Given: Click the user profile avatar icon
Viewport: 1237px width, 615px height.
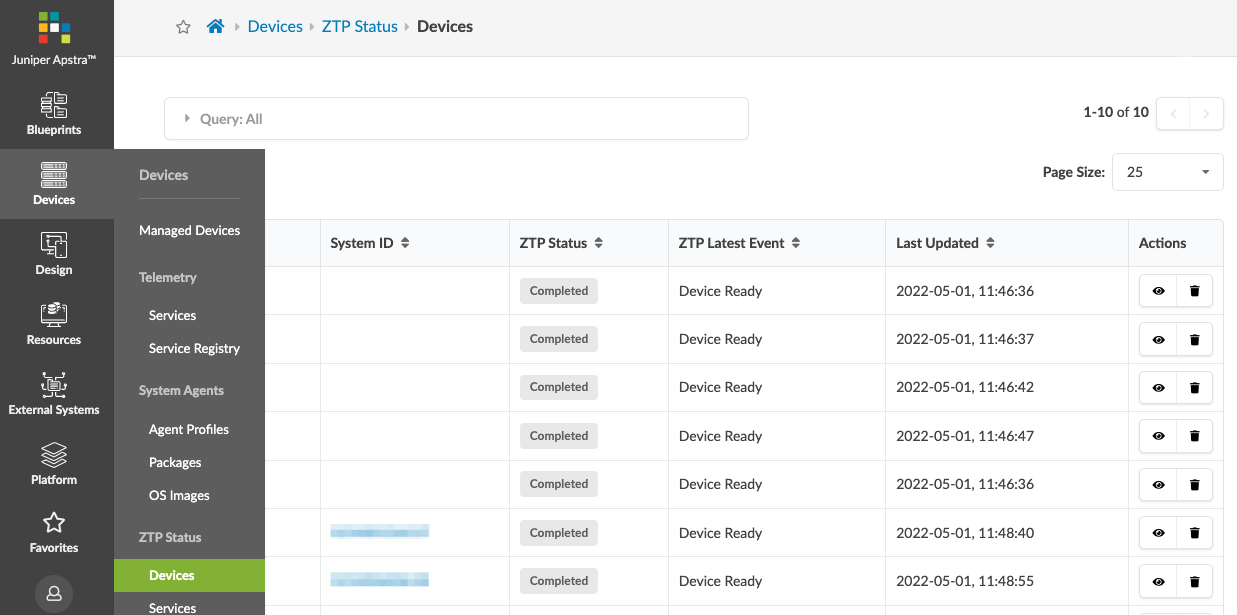Looking at the screenshot, I should tap(54, 593).
